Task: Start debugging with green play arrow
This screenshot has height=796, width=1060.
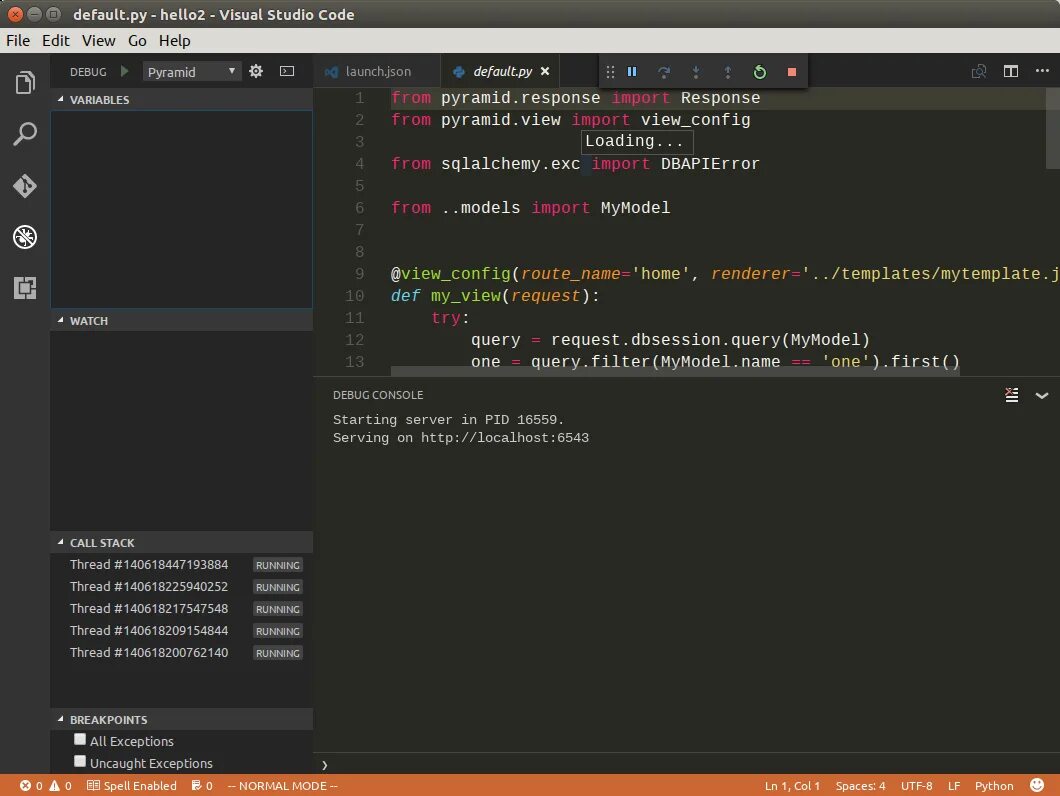Action: coord(124,71)
